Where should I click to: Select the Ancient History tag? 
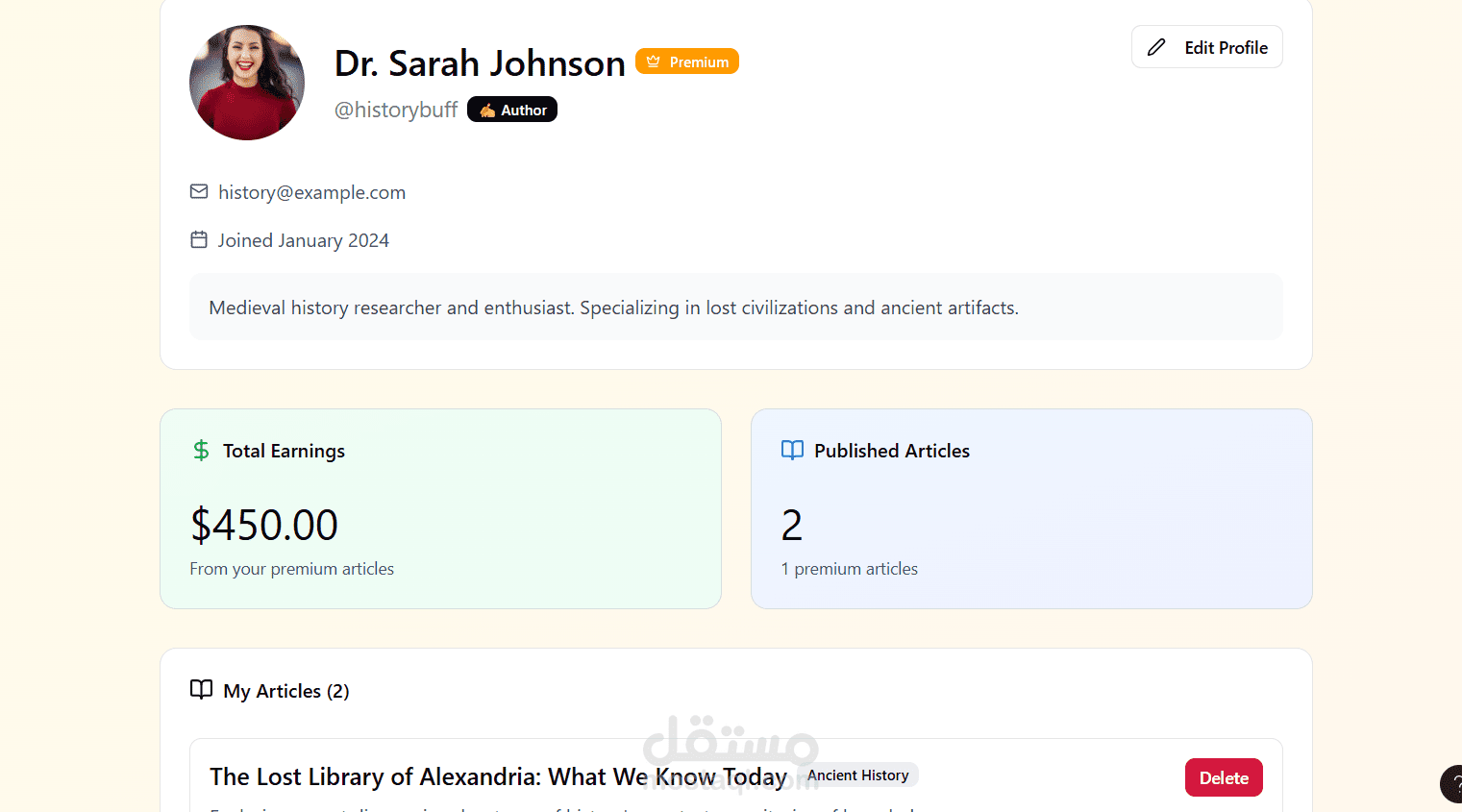[x=857, y=775]
